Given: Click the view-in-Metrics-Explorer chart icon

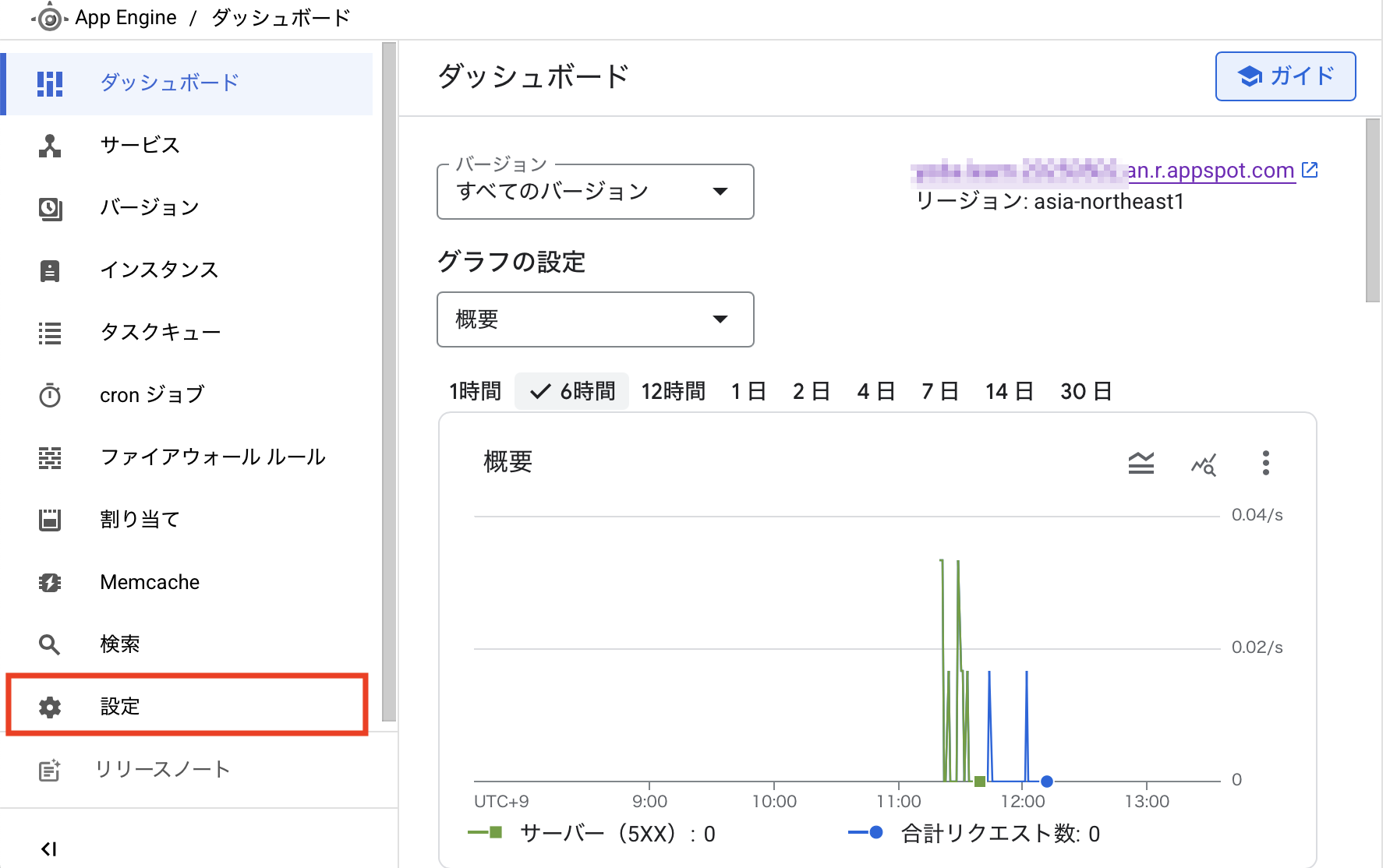Looking at the screenshot, I should click(1204, 464).
